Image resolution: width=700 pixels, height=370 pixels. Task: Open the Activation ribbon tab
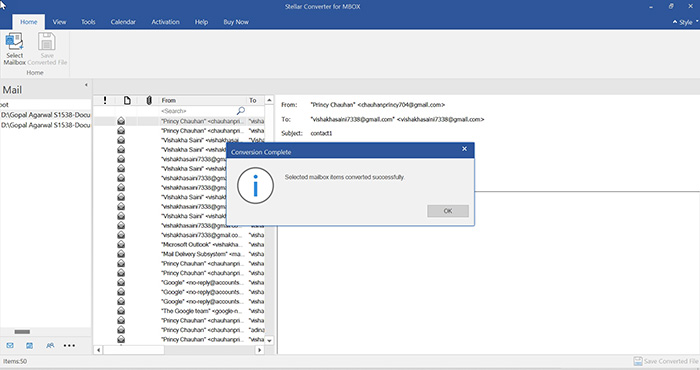[165, 22]
